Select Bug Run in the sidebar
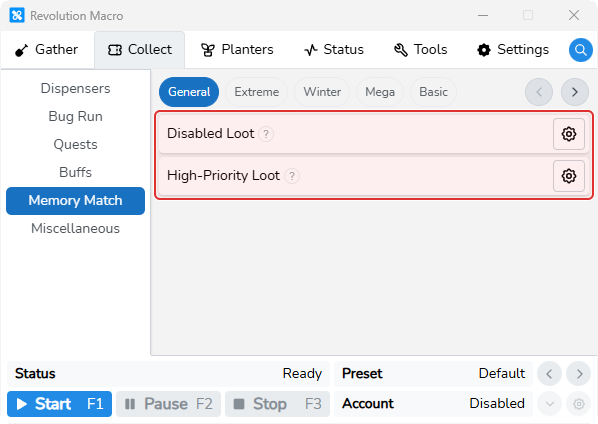 pyautogui.click(x=76, y=116)
